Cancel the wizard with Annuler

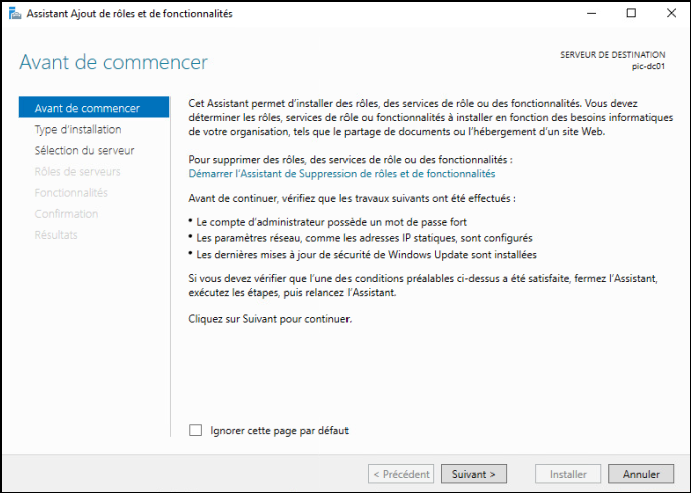[641, 474]
